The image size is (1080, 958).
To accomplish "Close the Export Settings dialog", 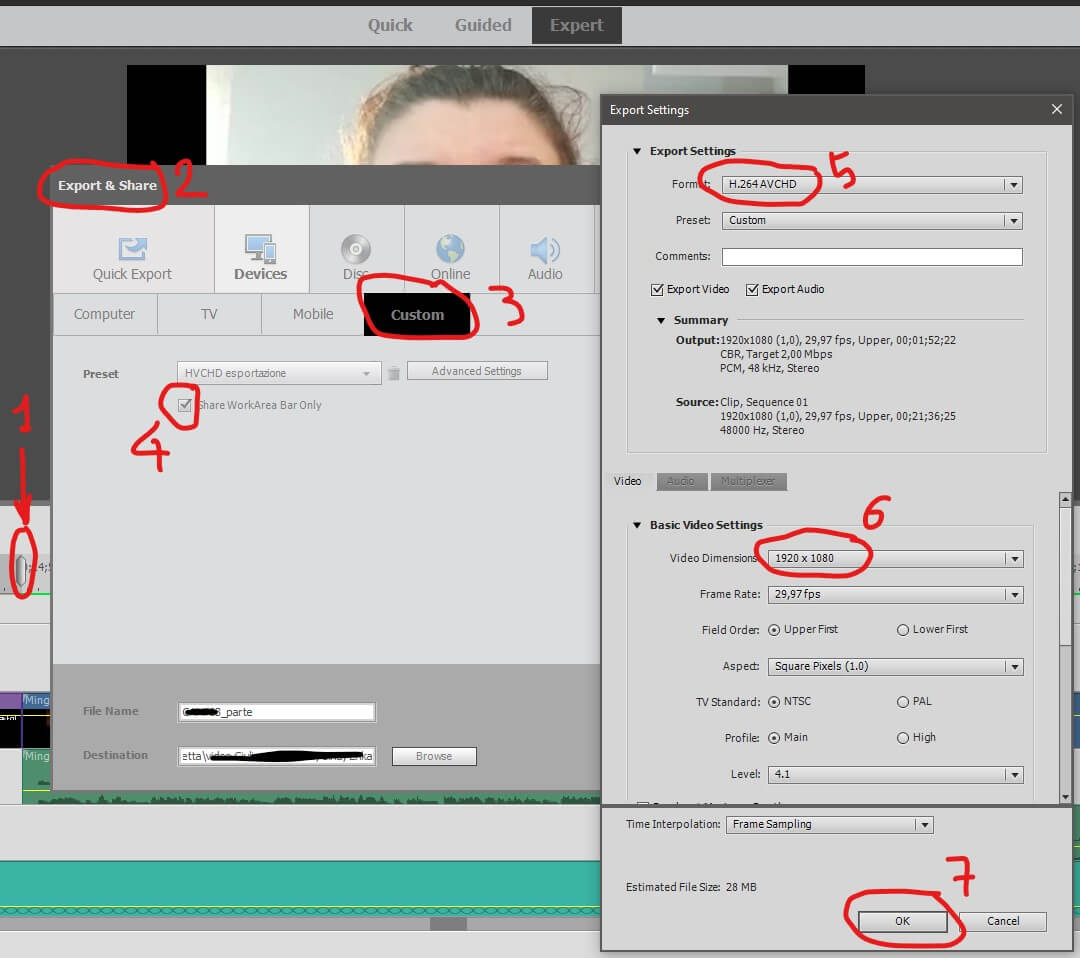I will 1057,110.
